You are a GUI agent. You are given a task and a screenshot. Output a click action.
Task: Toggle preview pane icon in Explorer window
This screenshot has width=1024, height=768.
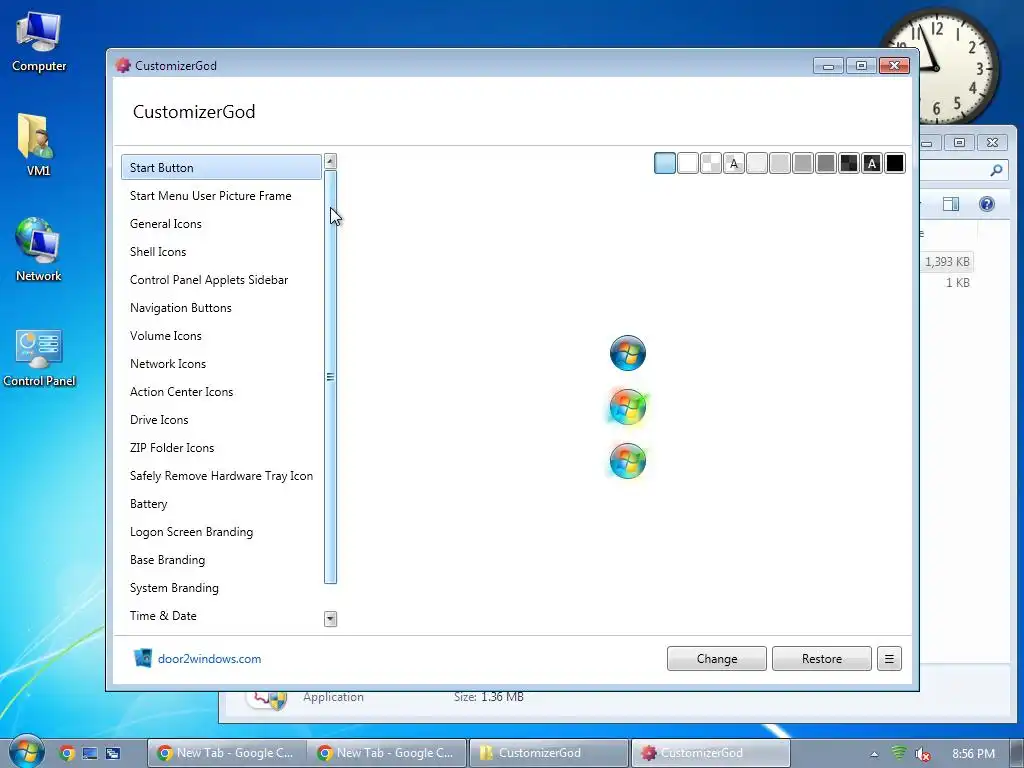tap(951, 204)
